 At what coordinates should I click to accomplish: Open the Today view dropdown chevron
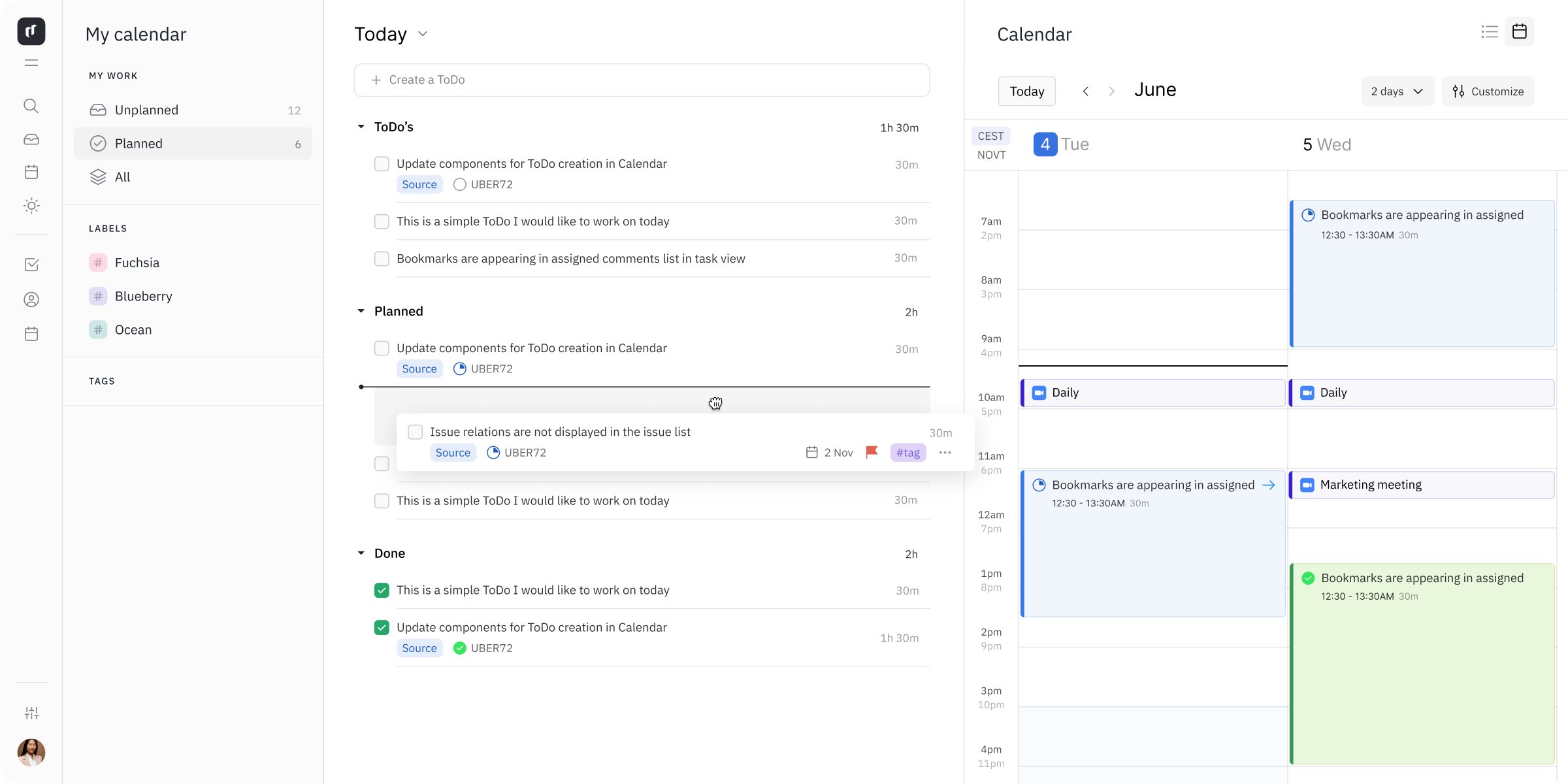423,34
